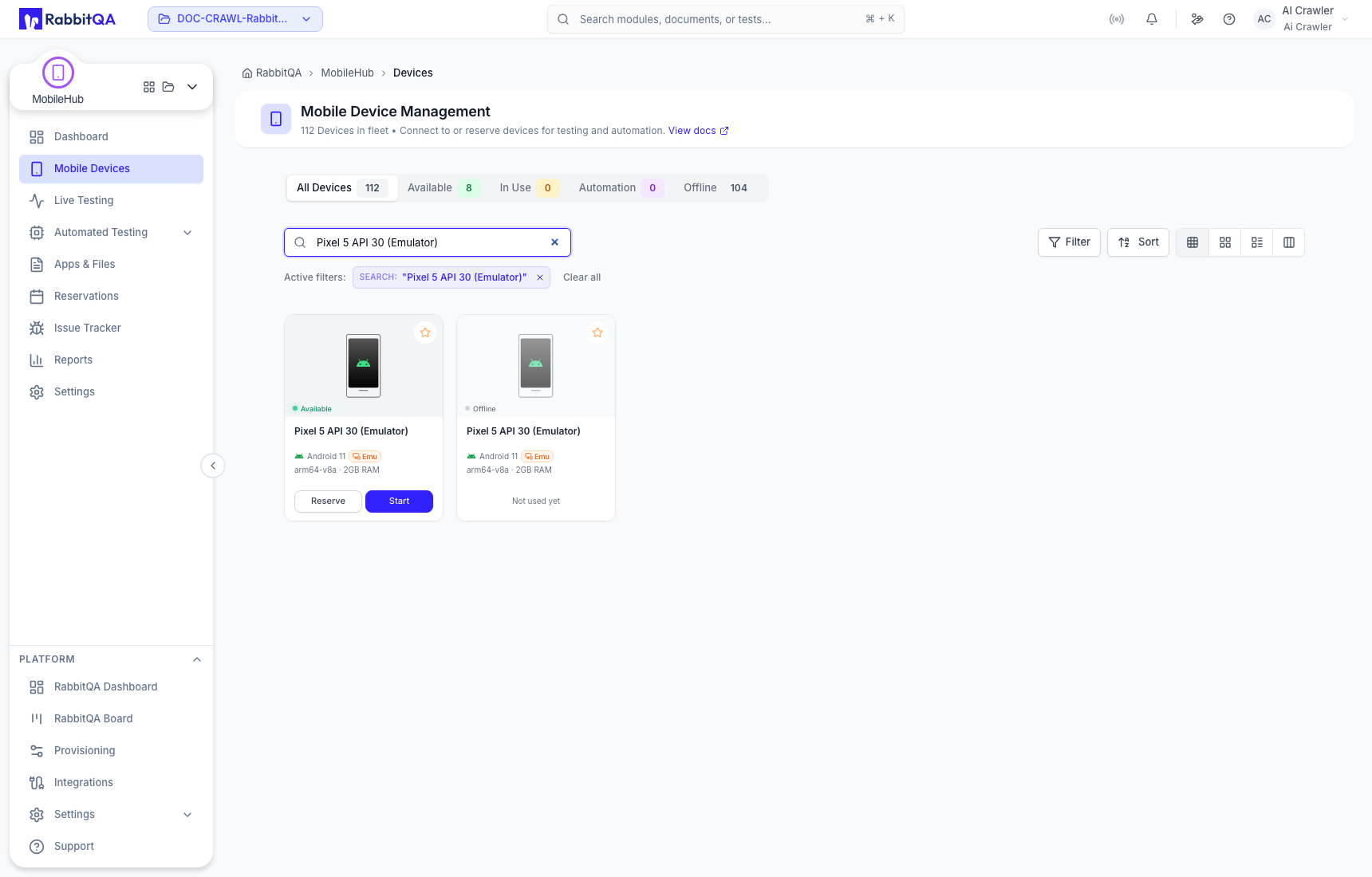The height and width of the screenshot is (877, 1372).
Task: Open Integrations
Action: (x=111, y=782)
